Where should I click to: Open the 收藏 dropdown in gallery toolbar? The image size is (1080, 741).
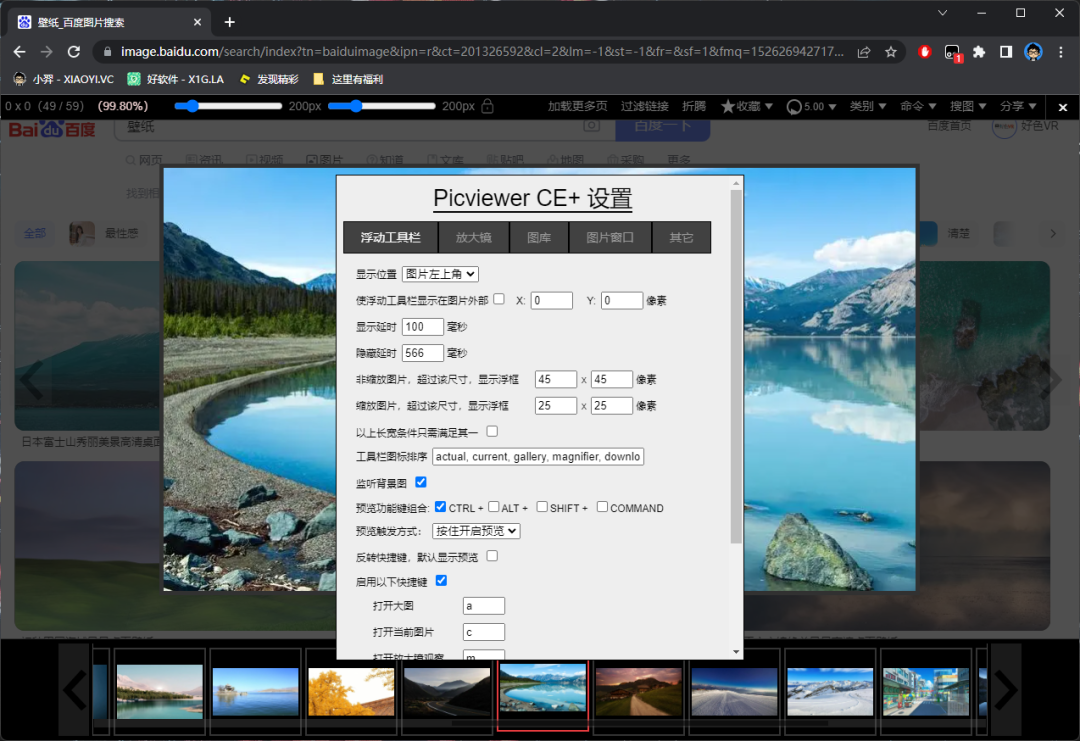pyautogui.click(x=746, y=106)
